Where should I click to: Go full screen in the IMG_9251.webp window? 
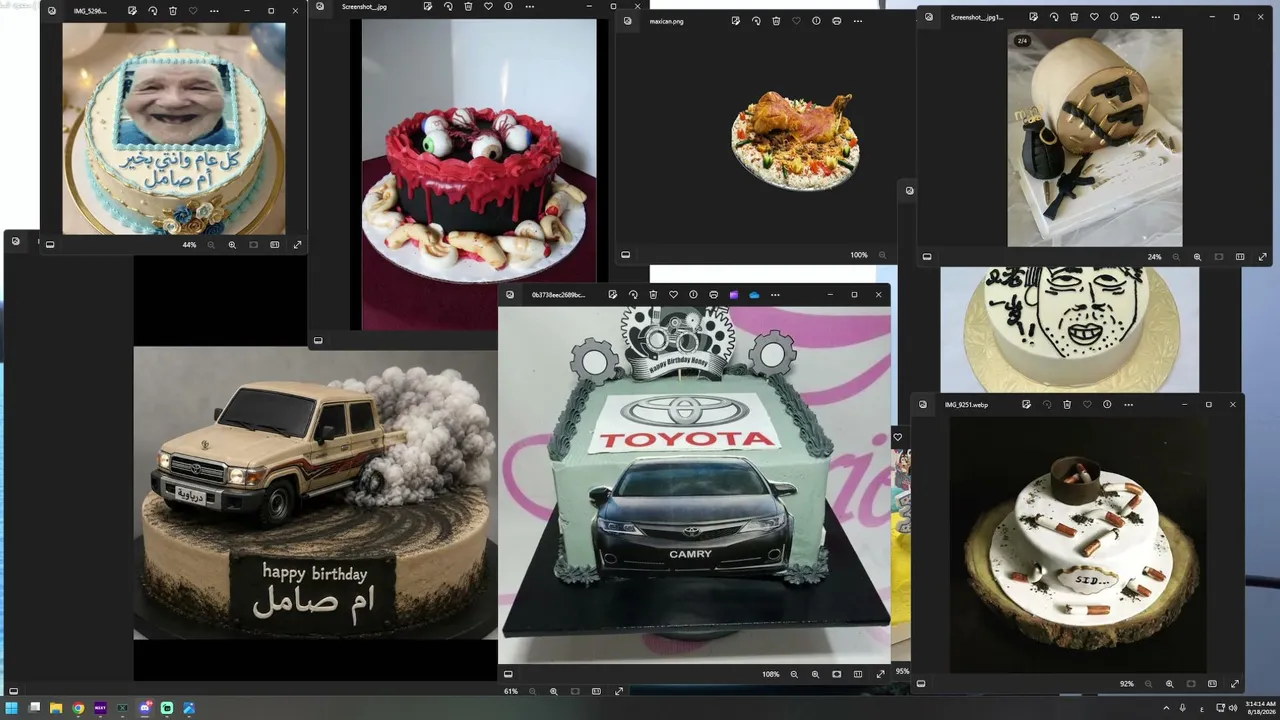click(x=1234, y=684)
